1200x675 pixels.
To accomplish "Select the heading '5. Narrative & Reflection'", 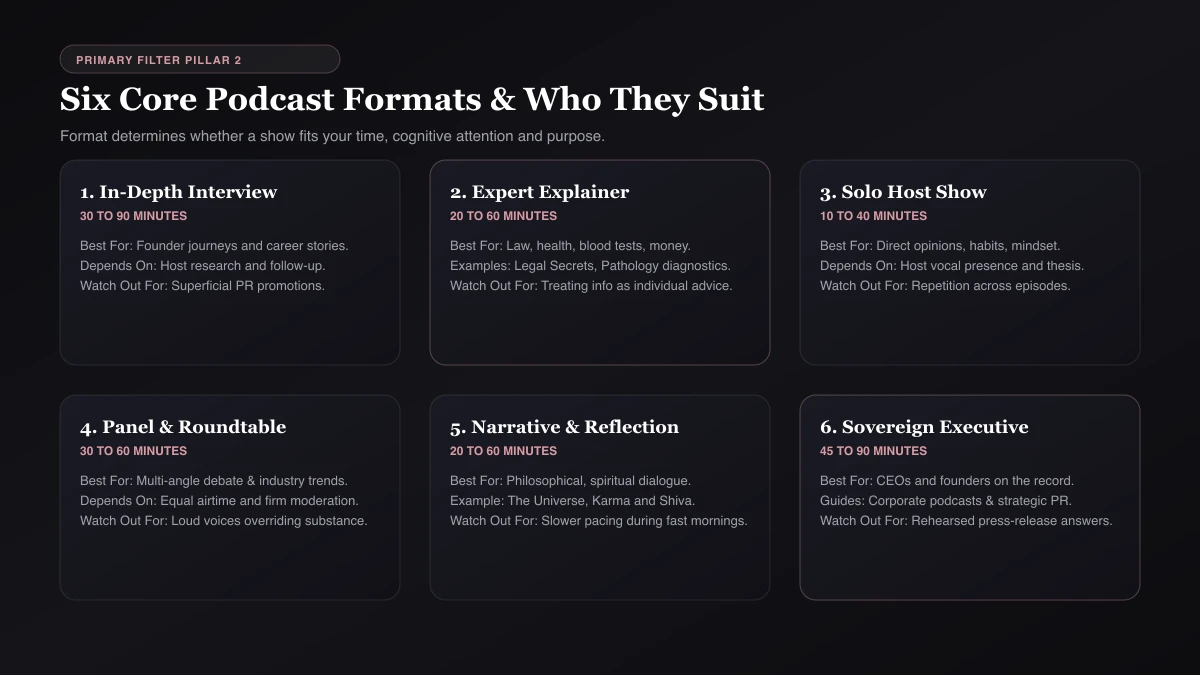I will point(564,427).
